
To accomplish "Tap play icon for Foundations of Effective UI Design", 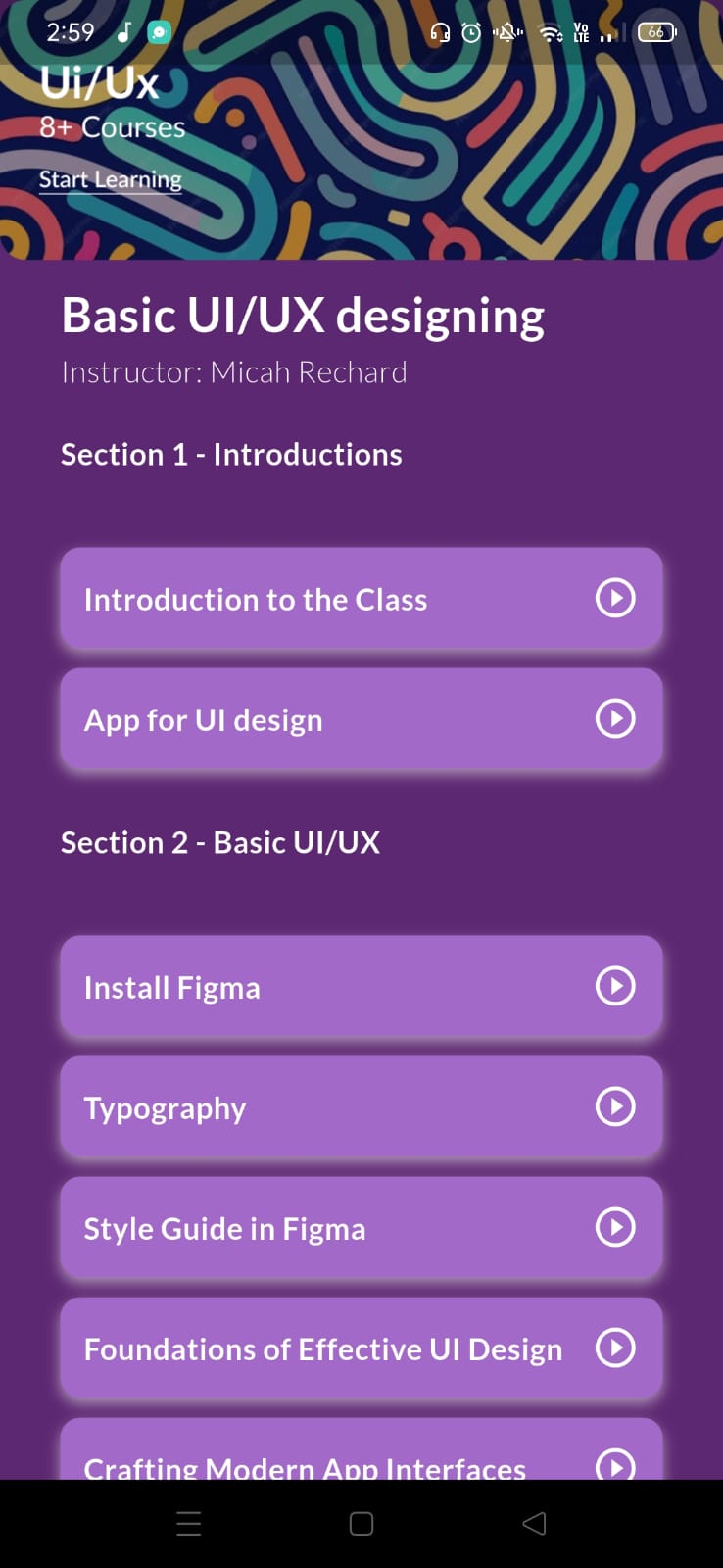I will 615,1347.
